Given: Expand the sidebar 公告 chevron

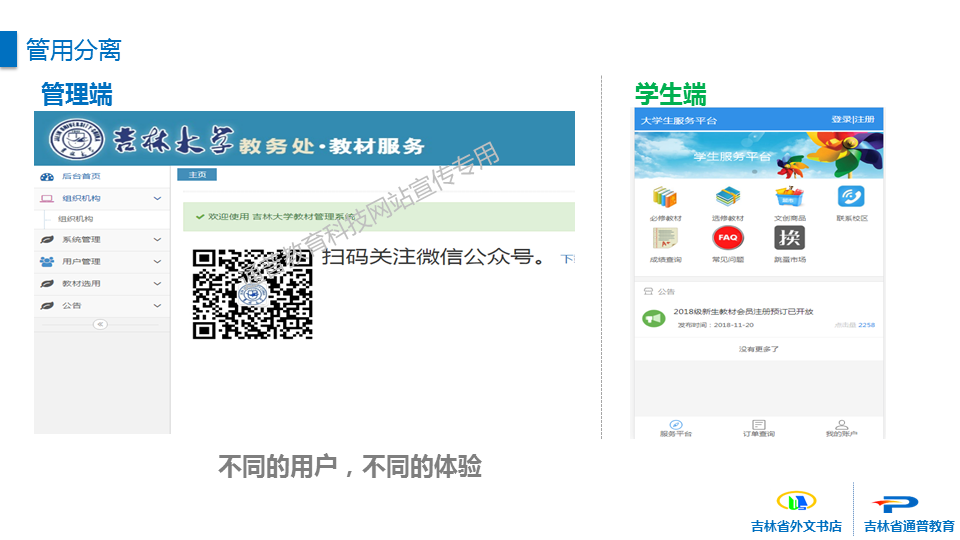Looking at the screenshot, I should [x=157, y=306].
